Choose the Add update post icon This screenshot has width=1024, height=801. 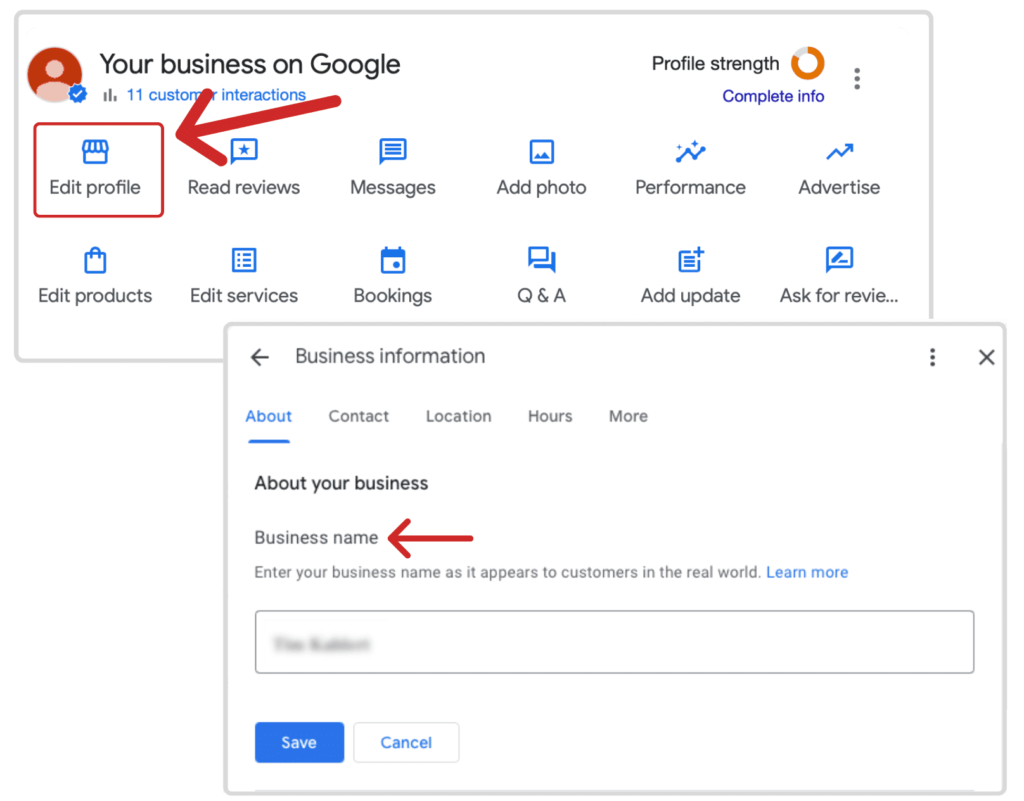click(690, 260)
